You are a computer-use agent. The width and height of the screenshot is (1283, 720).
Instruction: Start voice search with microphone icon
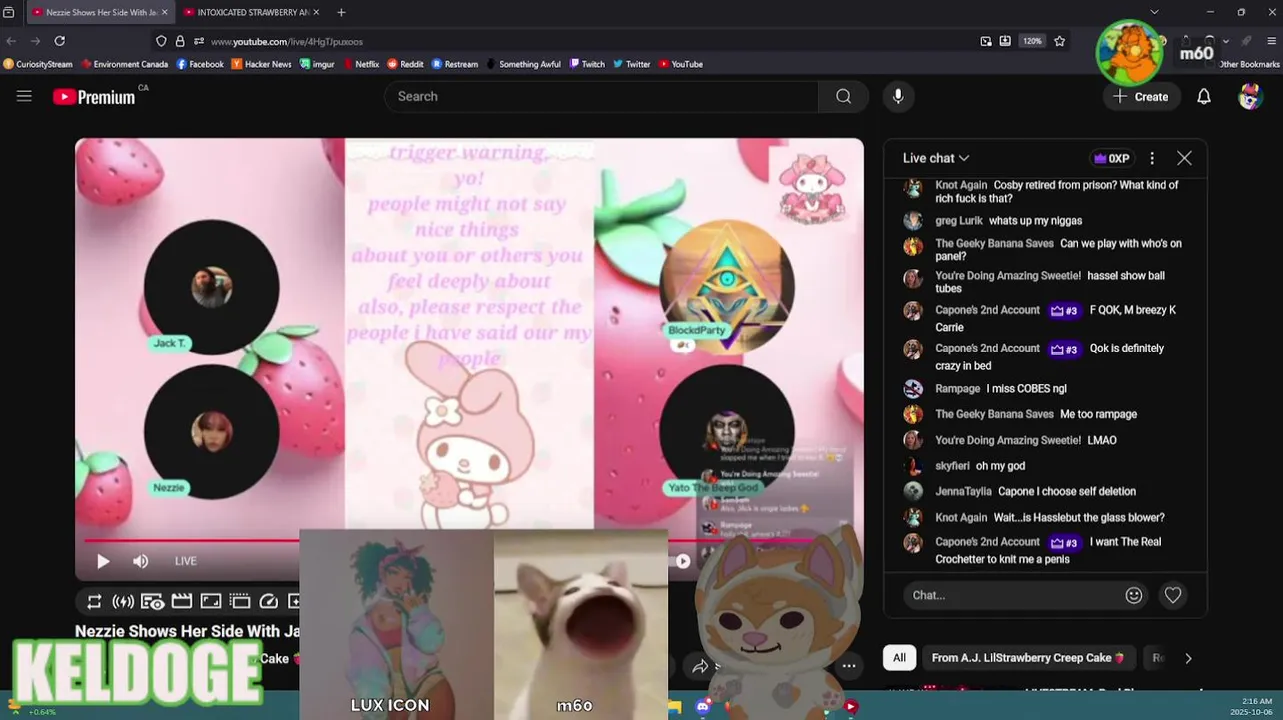pyautogui.click(x=898, y=96)
